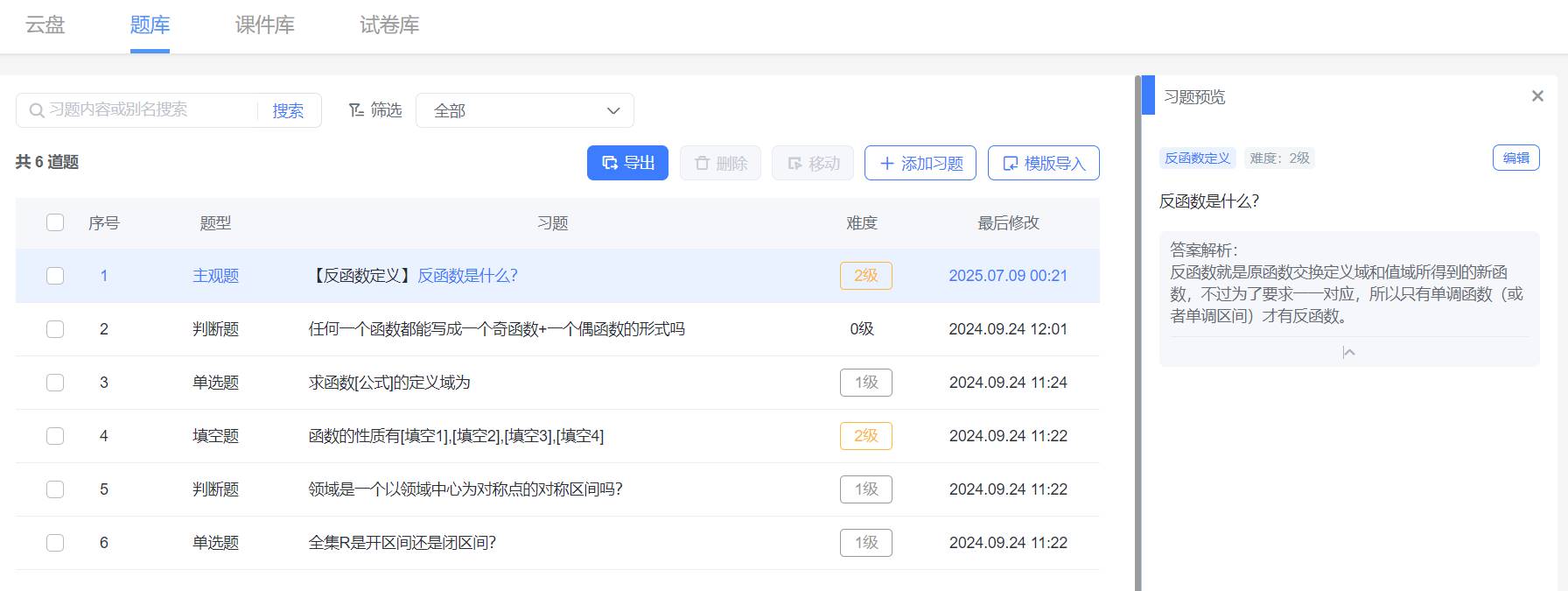Click the 筛选 filter icon
1568x591 pixels.
click(x=356, y=110)
